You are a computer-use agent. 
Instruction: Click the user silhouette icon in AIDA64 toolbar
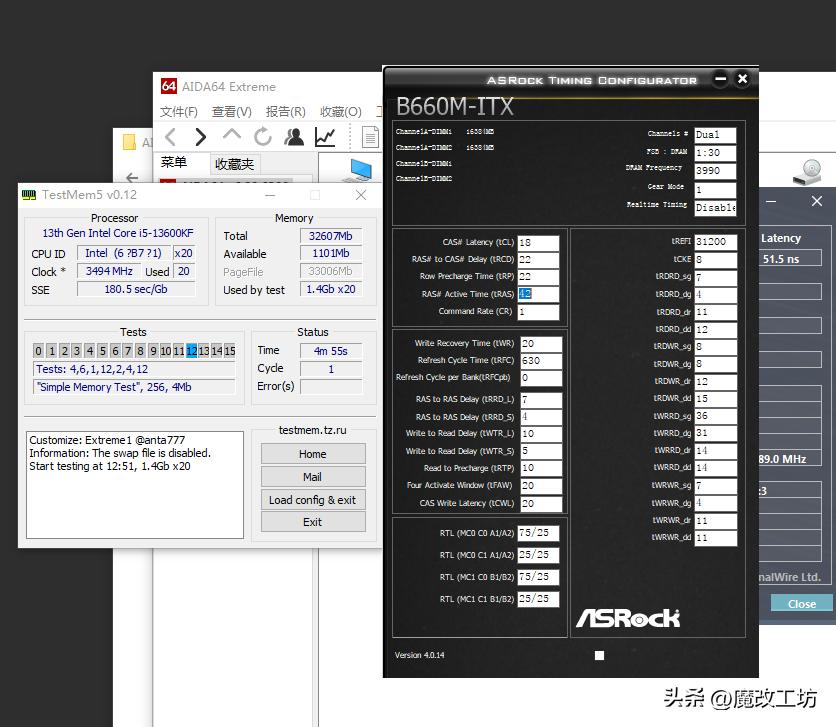click(294, 137)
